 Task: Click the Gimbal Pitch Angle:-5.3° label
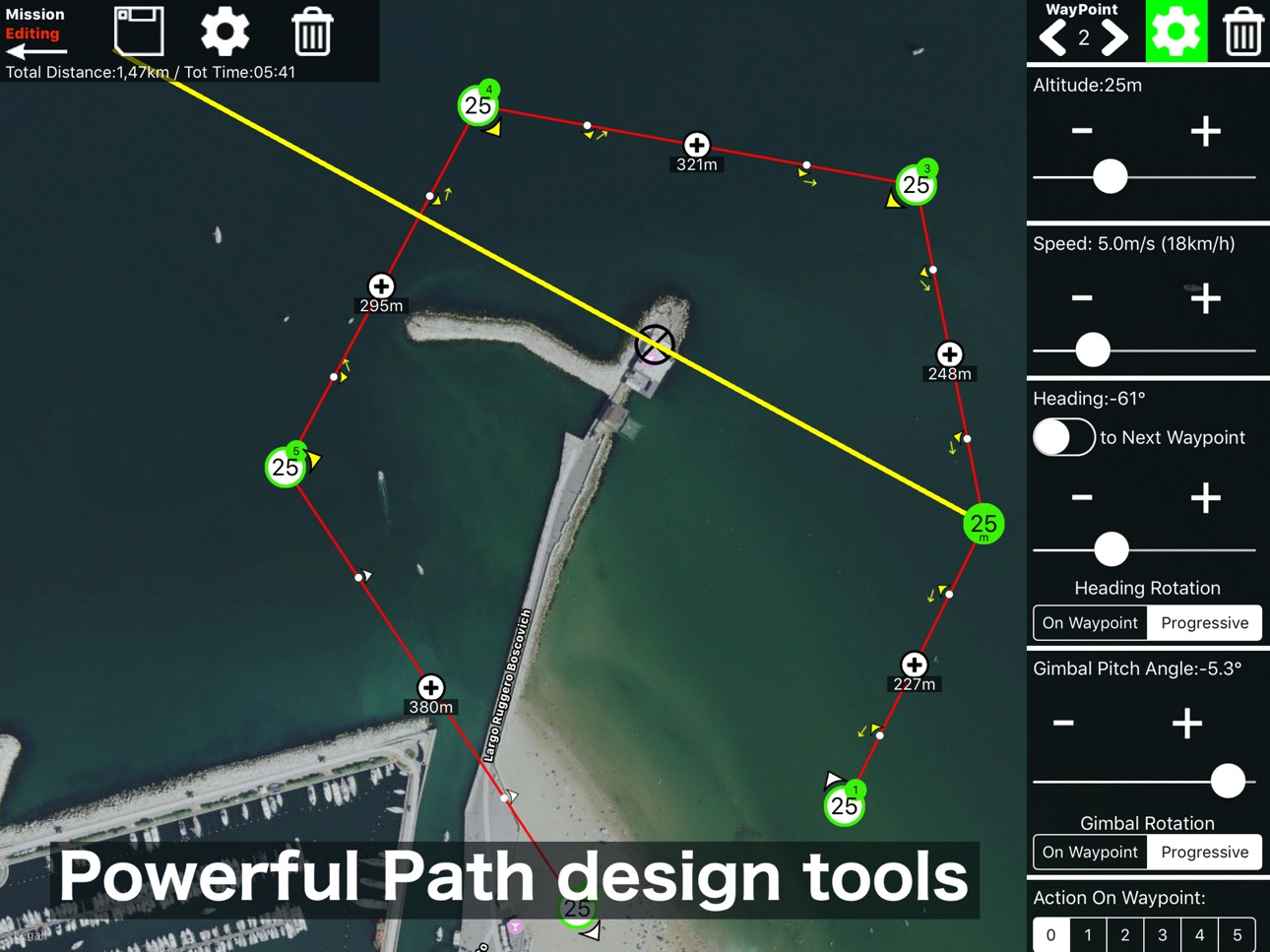[x=1137, y=668]
